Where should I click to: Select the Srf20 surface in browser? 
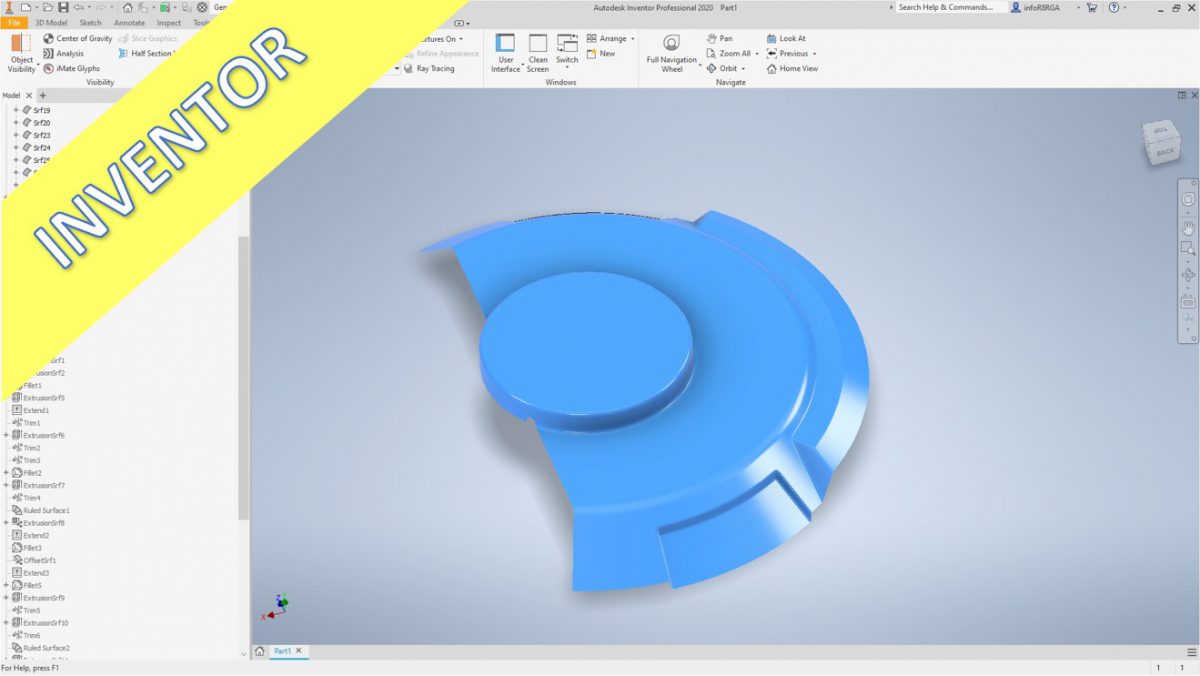[36, 123]
